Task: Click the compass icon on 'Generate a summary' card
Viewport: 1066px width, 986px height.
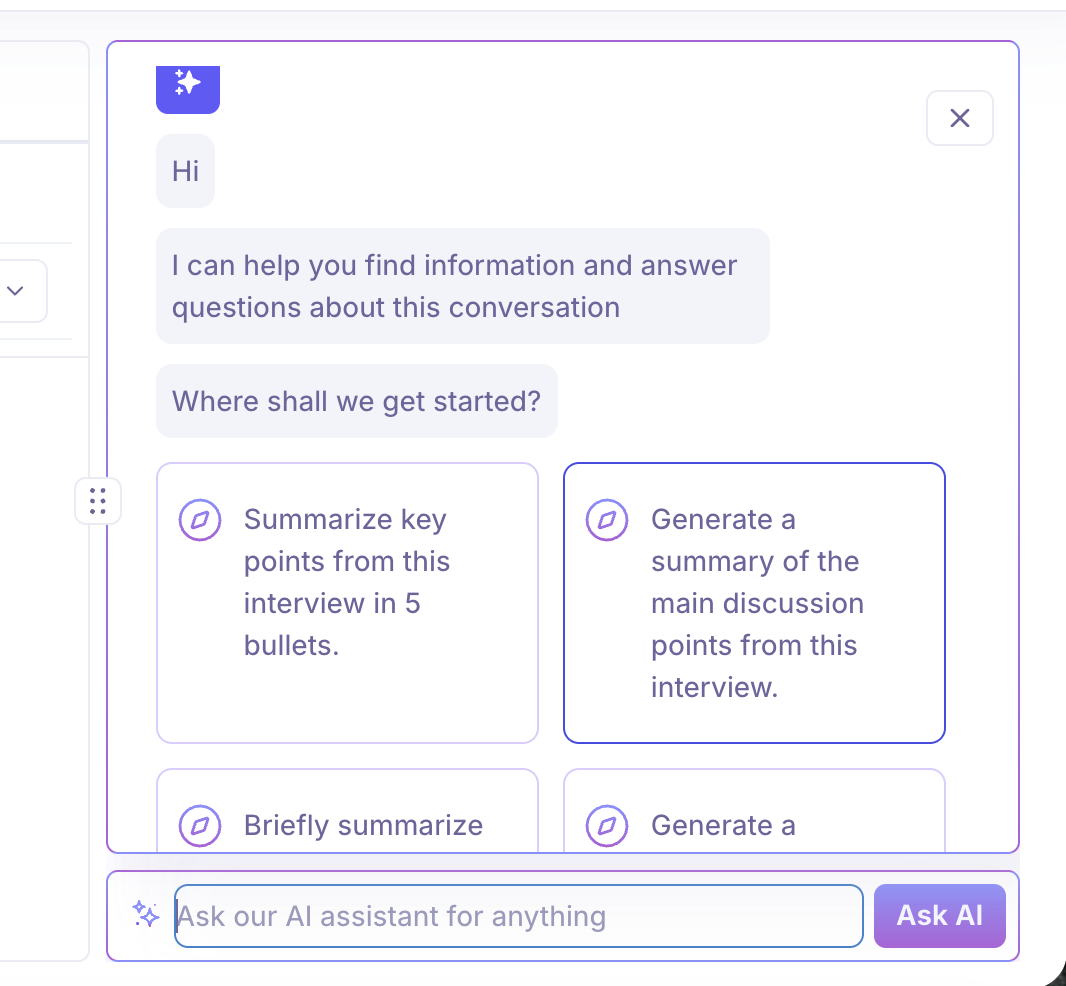Action: coord(606,520)
